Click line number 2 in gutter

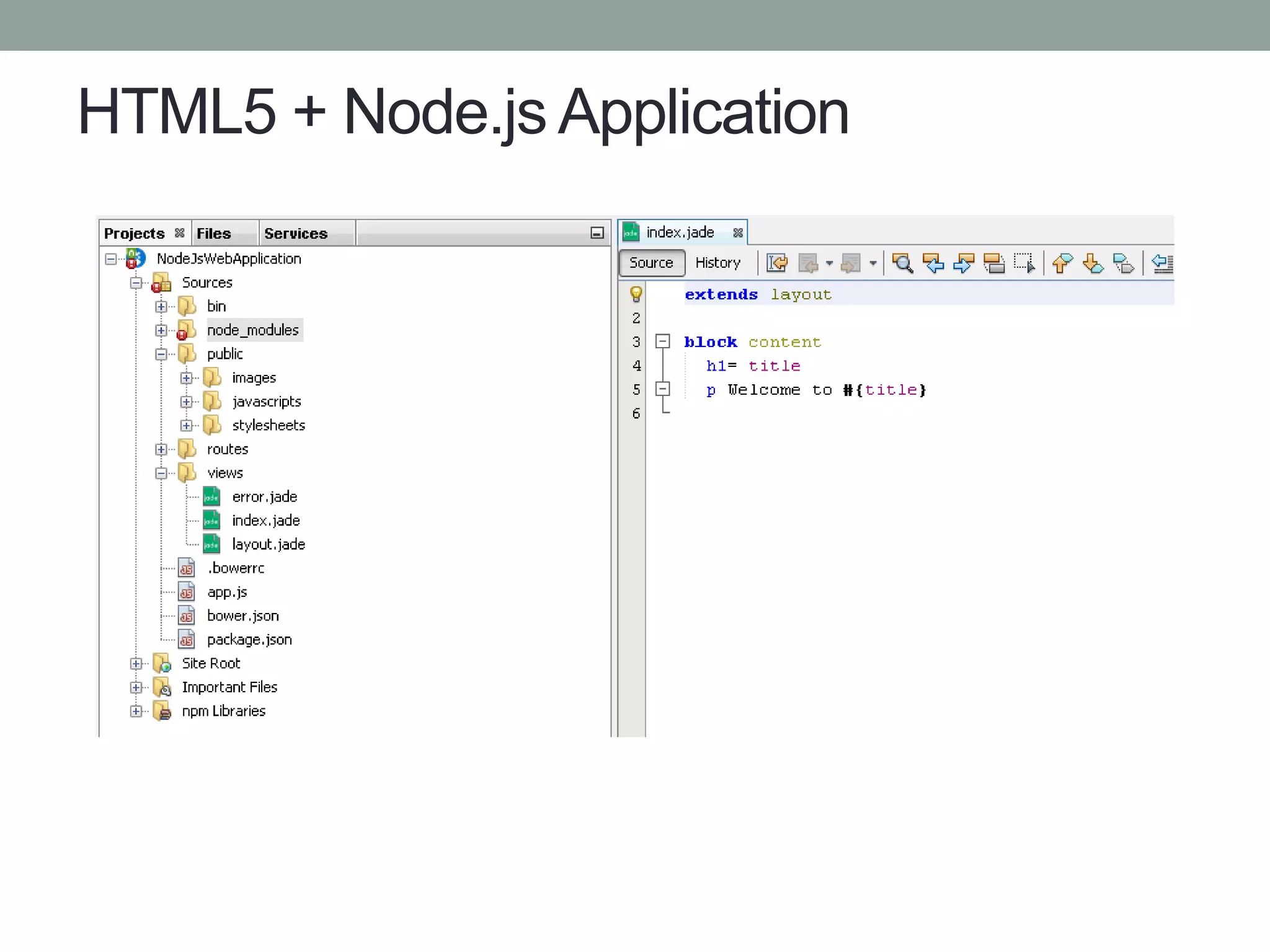click(636, 318)
